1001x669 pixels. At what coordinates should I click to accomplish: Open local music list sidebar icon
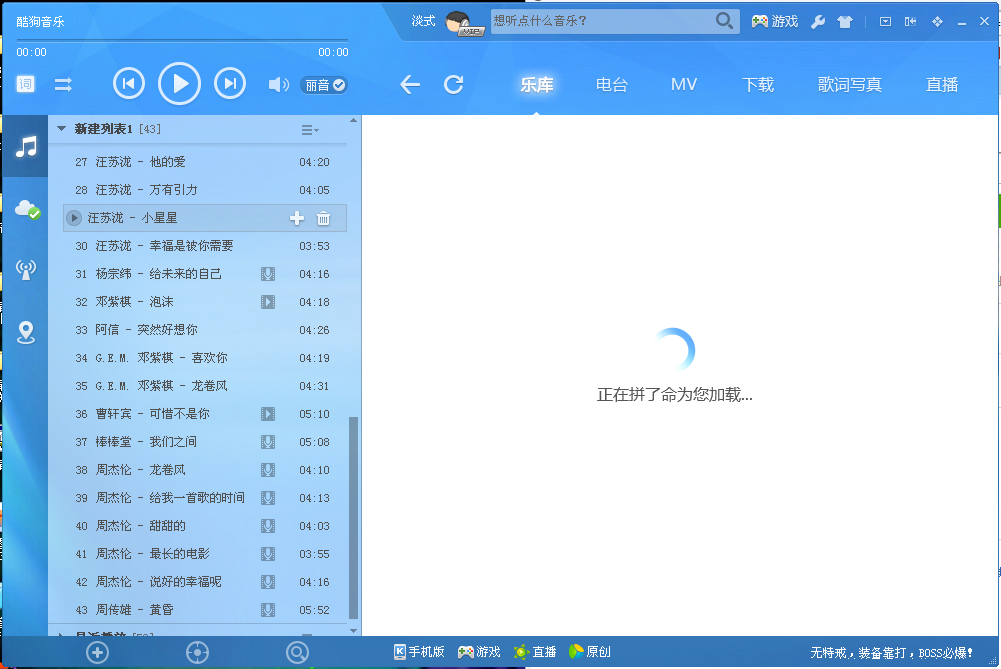point(26,147)
